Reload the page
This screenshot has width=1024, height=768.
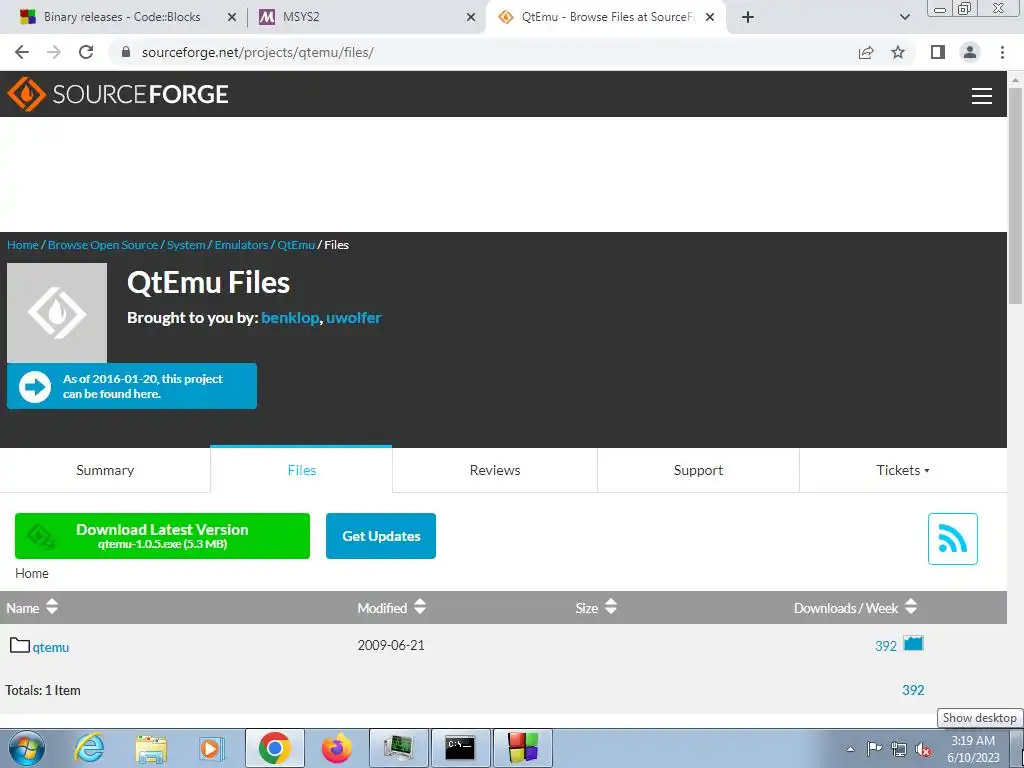(86, 52)
